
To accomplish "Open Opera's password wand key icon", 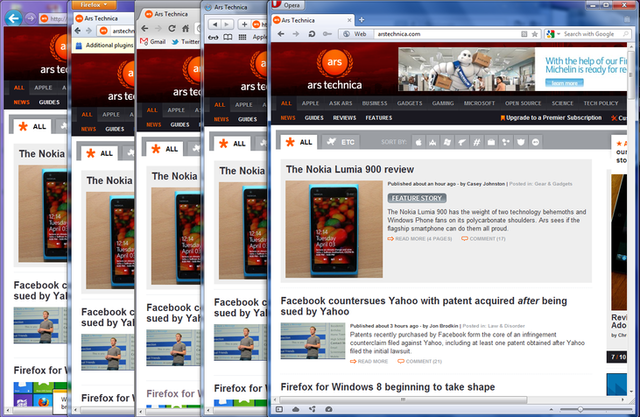I will click(x=327, y=34).
